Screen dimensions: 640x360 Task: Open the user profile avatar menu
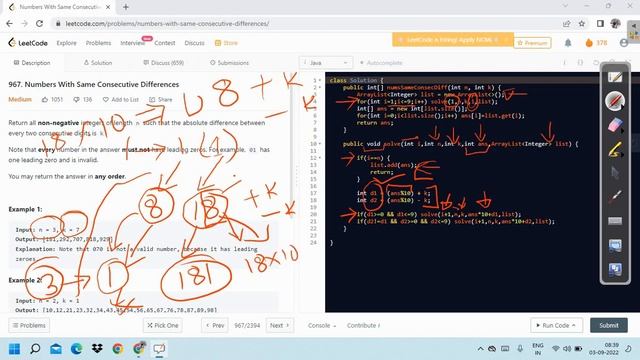(623, 43)
